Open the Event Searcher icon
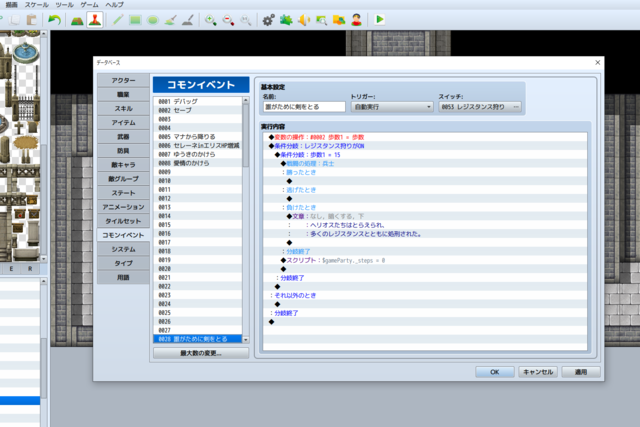This screenshot has height=427, width=640. [321, 20]
